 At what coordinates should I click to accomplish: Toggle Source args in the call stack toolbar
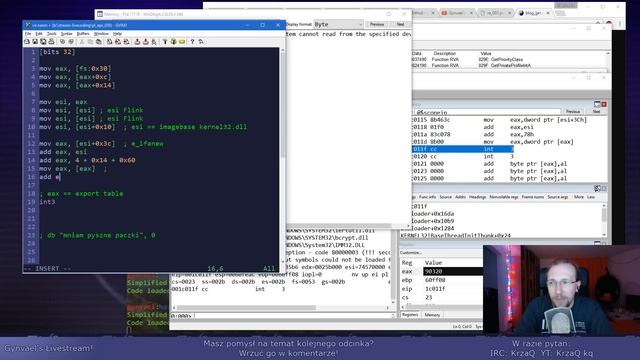coord(558,197)
